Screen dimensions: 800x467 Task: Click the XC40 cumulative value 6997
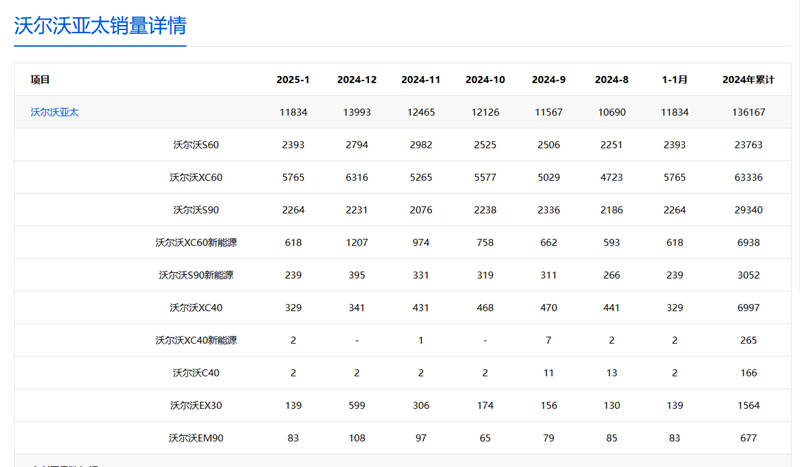(748, 308)
